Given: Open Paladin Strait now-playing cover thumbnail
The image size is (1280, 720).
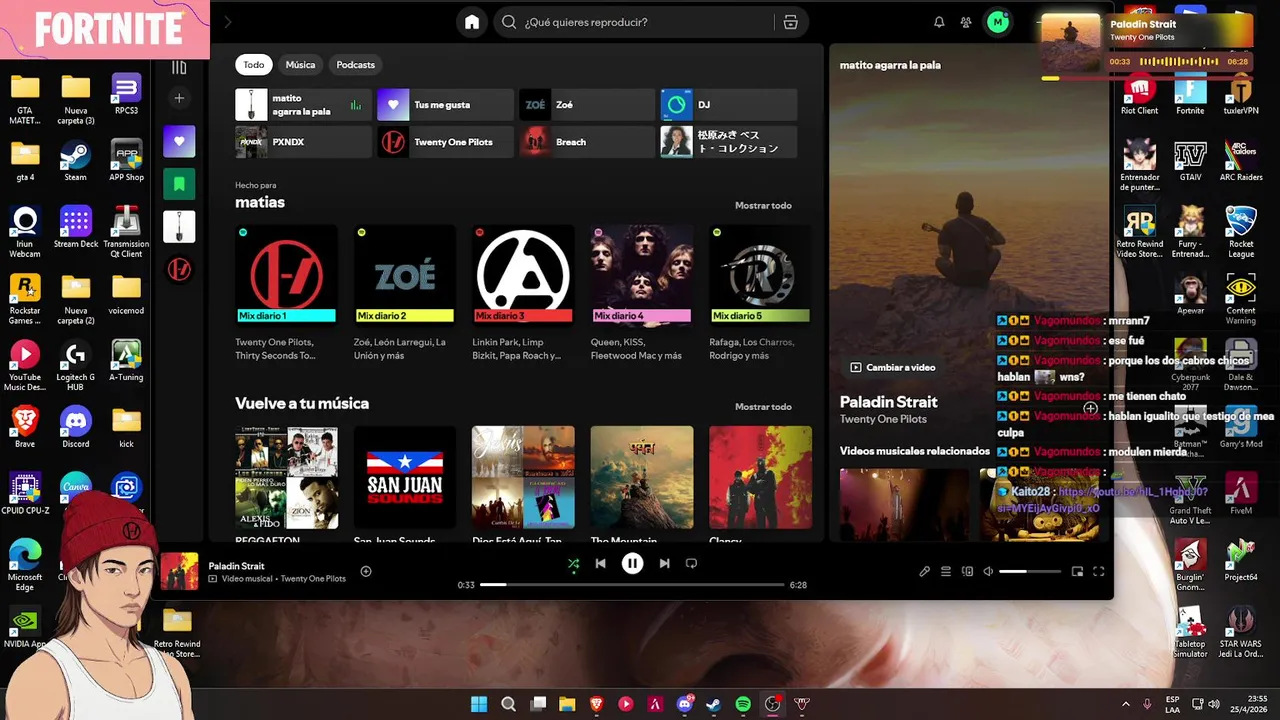Looking at the screenshot, I should (180, 571).
